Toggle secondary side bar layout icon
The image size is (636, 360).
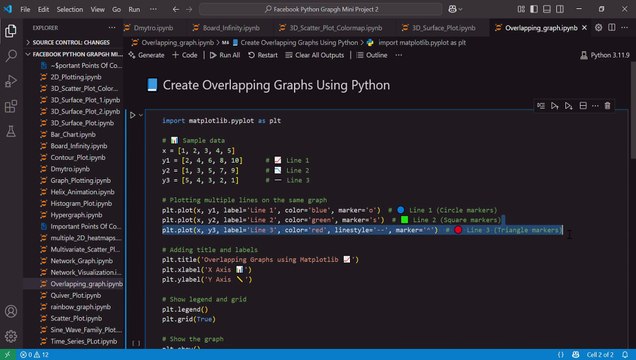(560, 9)
